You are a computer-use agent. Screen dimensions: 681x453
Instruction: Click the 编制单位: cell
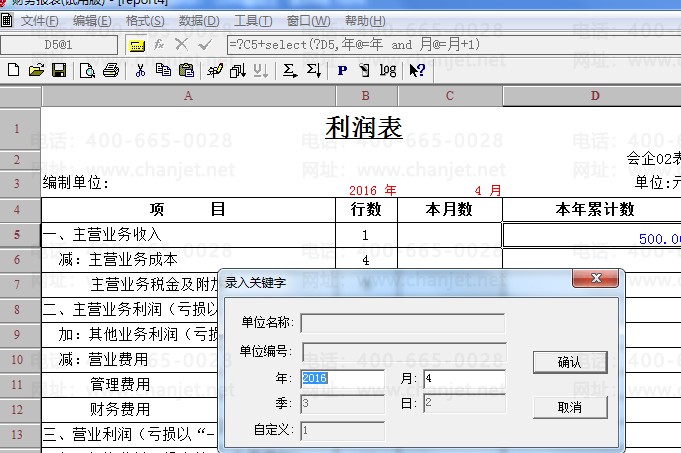pos(76,183)
